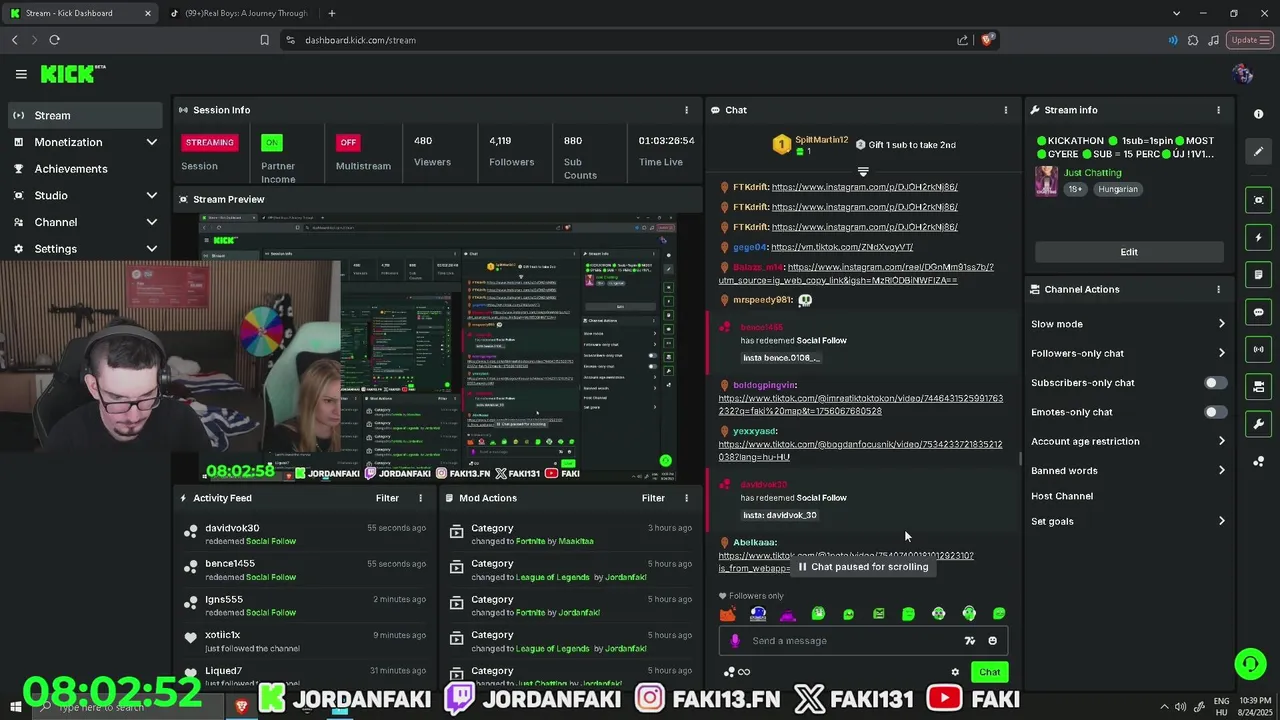This screenshot has height=720, width=1280.
Task: Click Filter in the Activity Feed header
Action: 387,498
